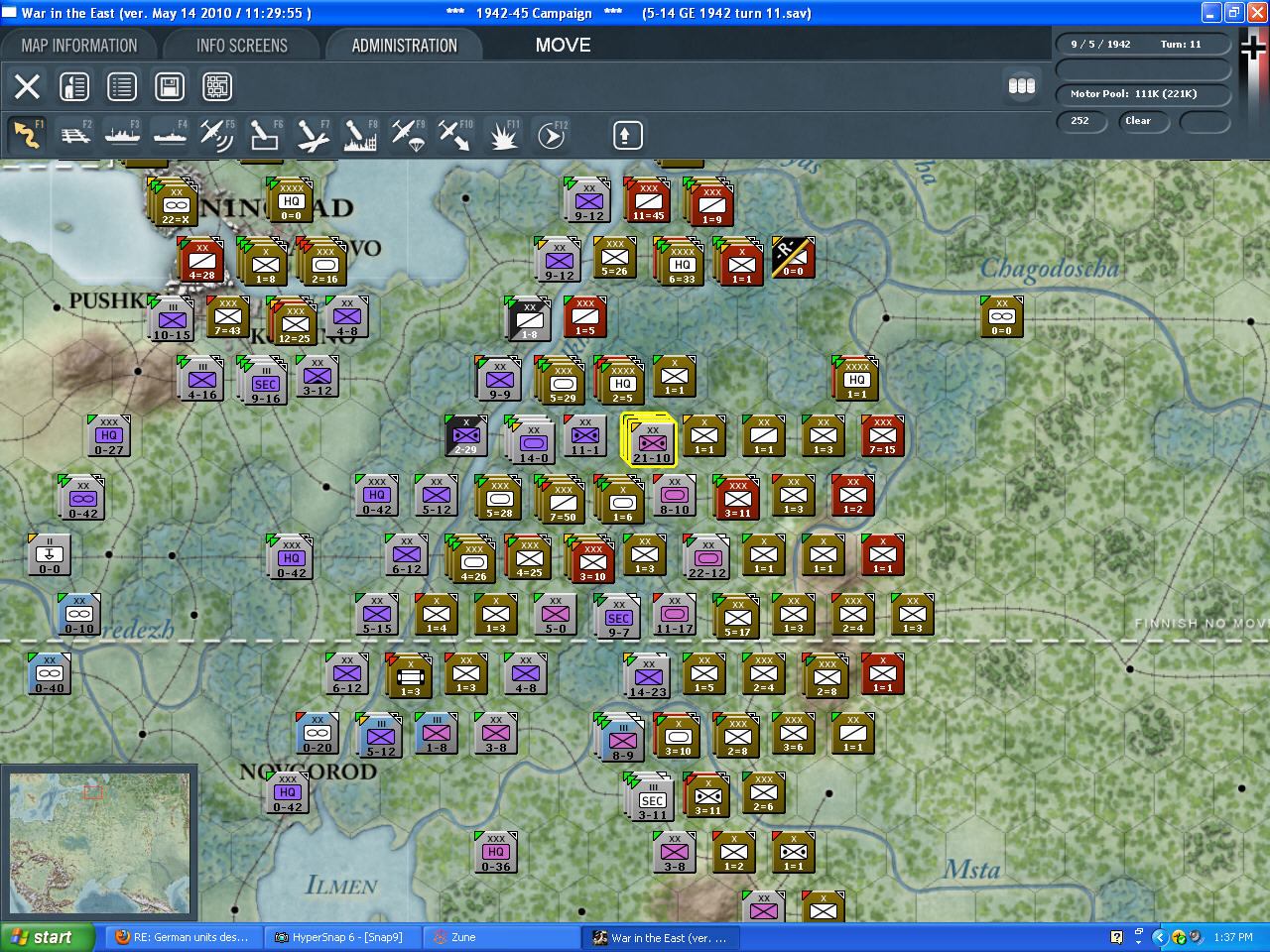
Task: Click the F7 bomb airfield mode icon
Action: coord(313,135)
